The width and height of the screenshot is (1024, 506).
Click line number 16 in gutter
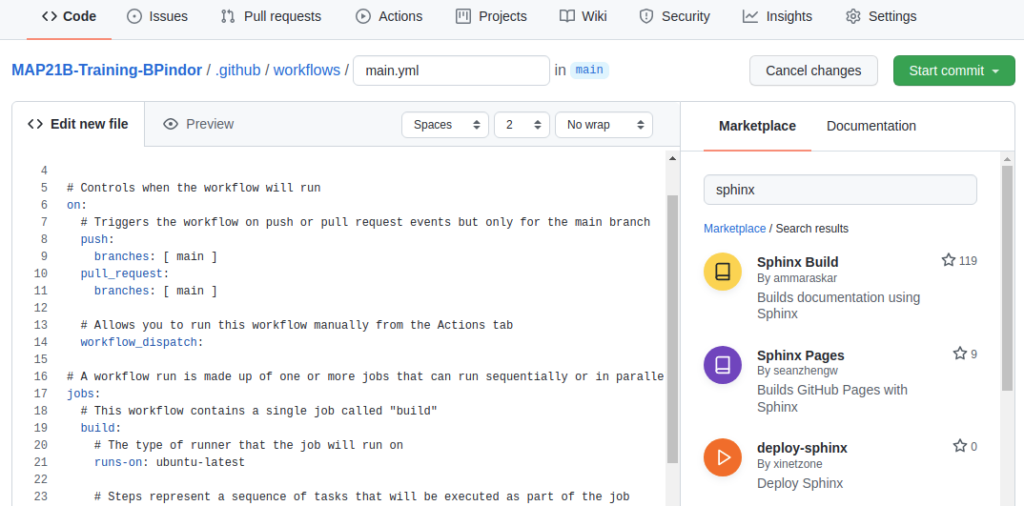40,377
